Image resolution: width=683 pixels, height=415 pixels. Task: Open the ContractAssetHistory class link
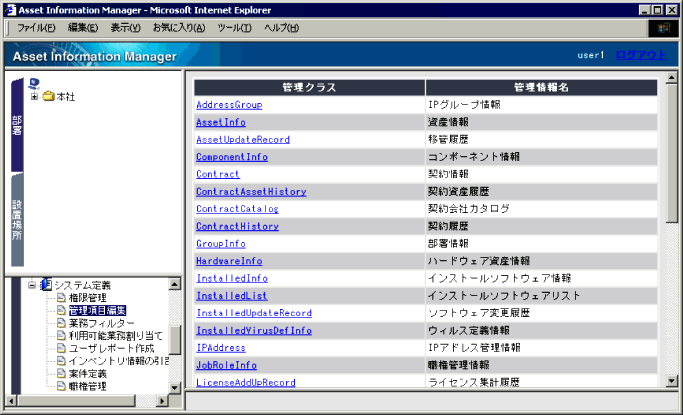[251, 192]
